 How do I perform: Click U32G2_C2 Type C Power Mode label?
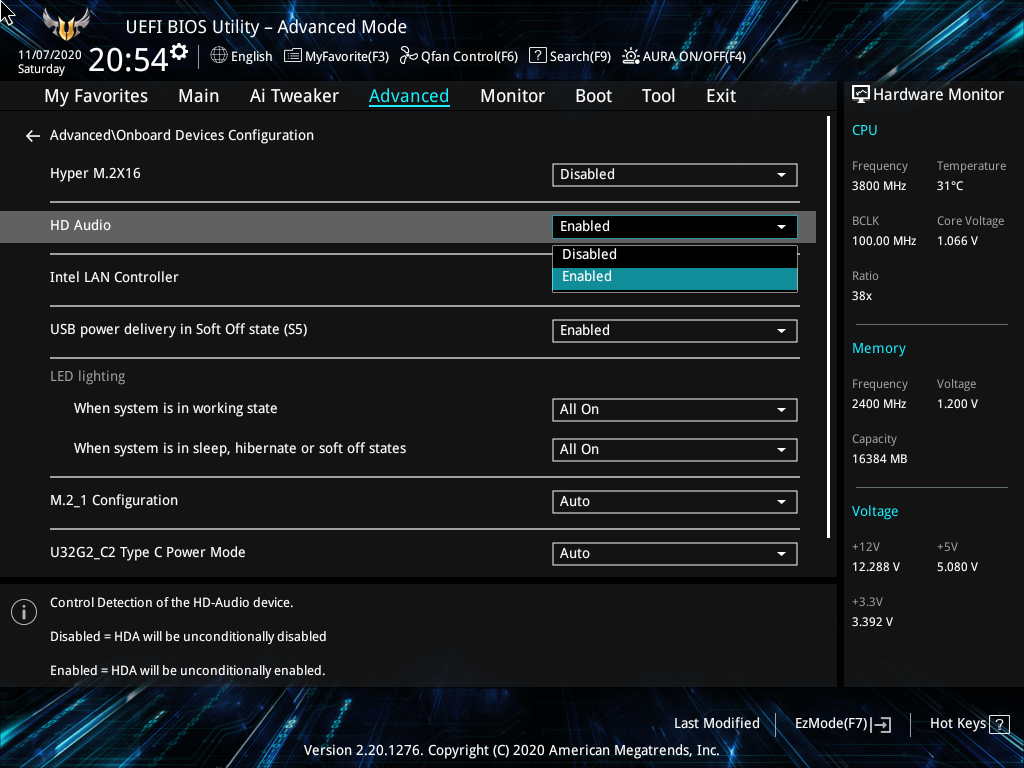click(x=148, y=552)
